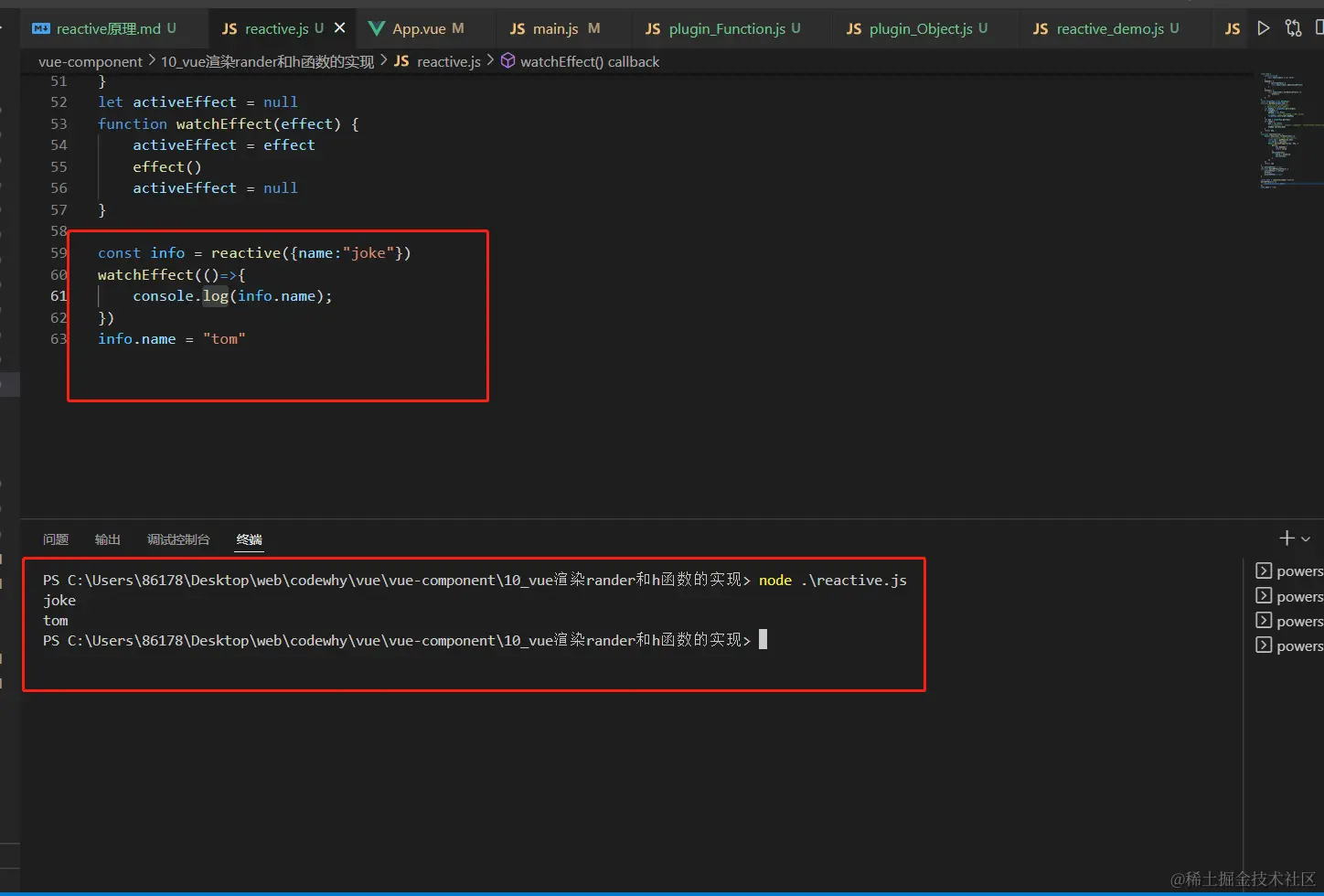The width and height of the screenshot is (1324, 896).
Task: Open the 10_vue渲染rander和h函数的实现 breadcrumb folder
Action: coord(267,61)
